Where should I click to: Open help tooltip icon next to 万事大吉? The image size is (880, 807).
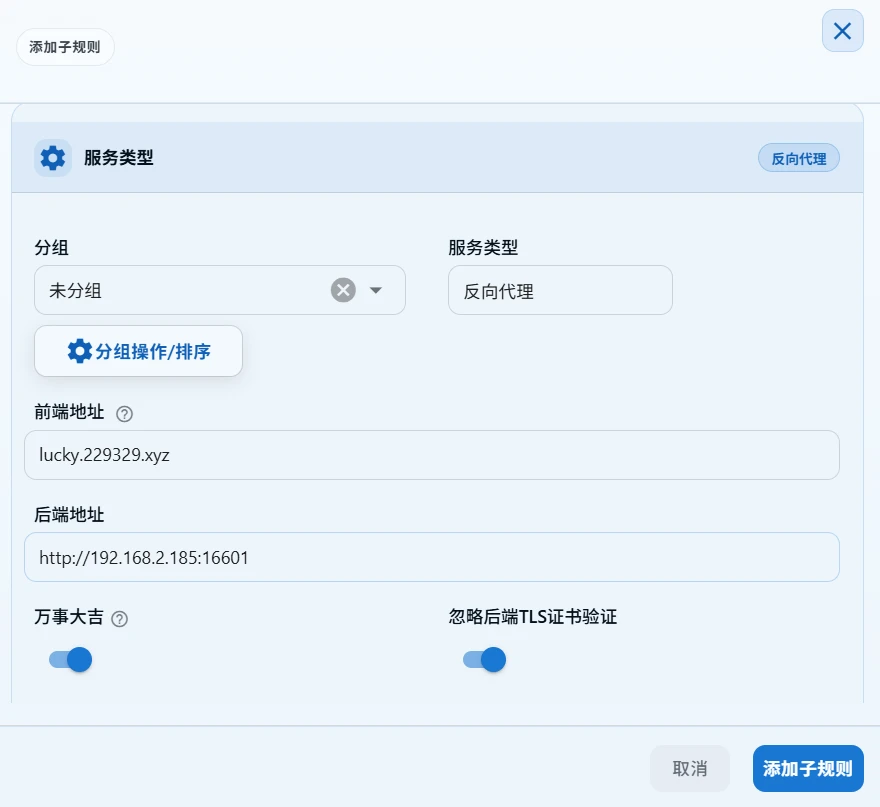[x=120, y=619]
